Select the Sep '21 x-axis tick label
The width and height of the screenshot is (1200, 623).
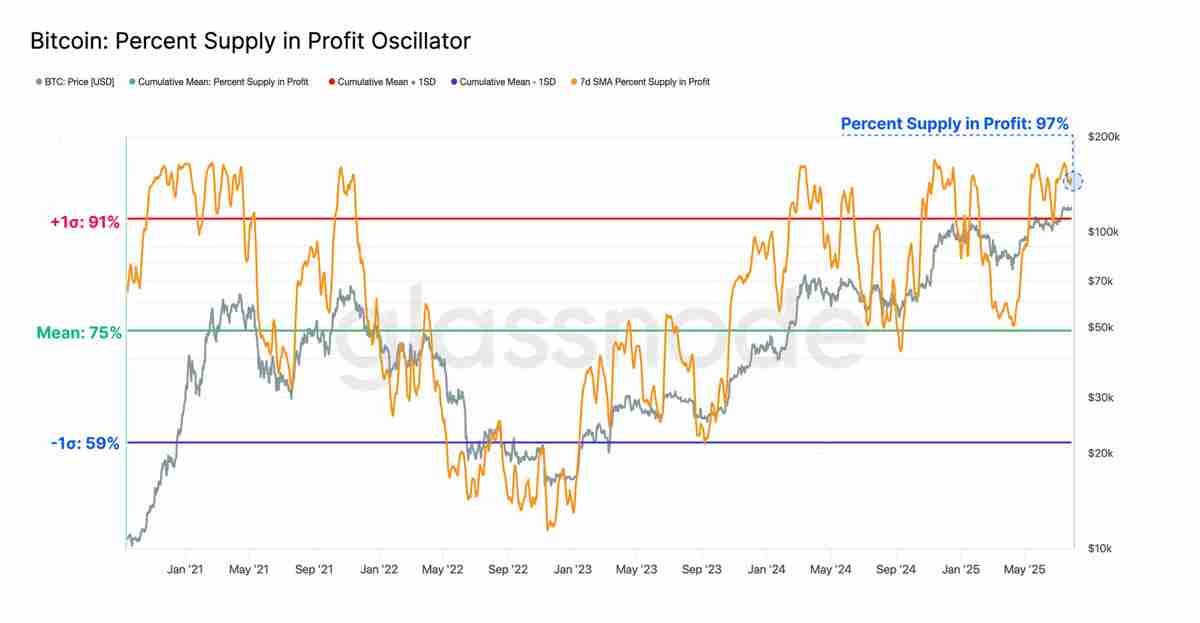click(314, 570)
